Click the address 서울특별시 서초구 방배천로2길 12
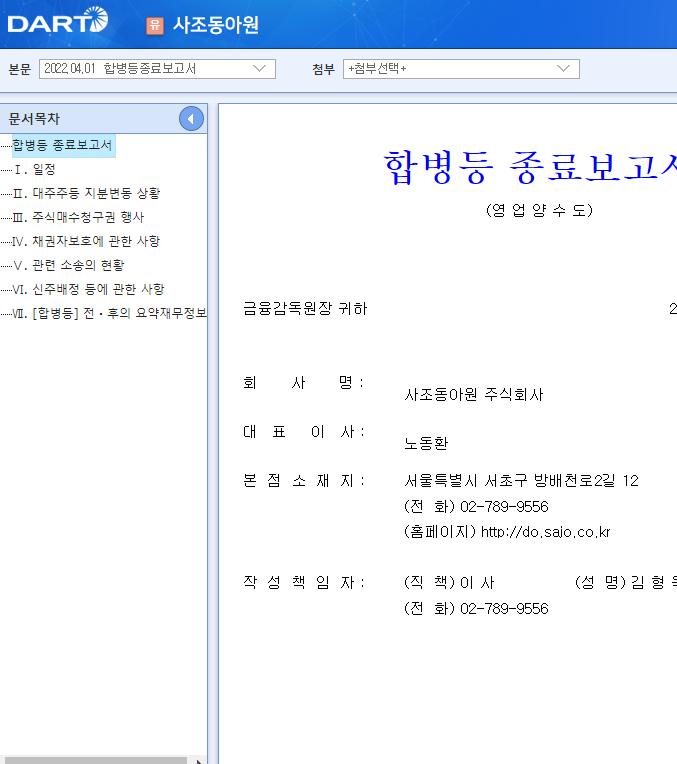This screenshot has width=677, height=764. (x=522, y=481)
